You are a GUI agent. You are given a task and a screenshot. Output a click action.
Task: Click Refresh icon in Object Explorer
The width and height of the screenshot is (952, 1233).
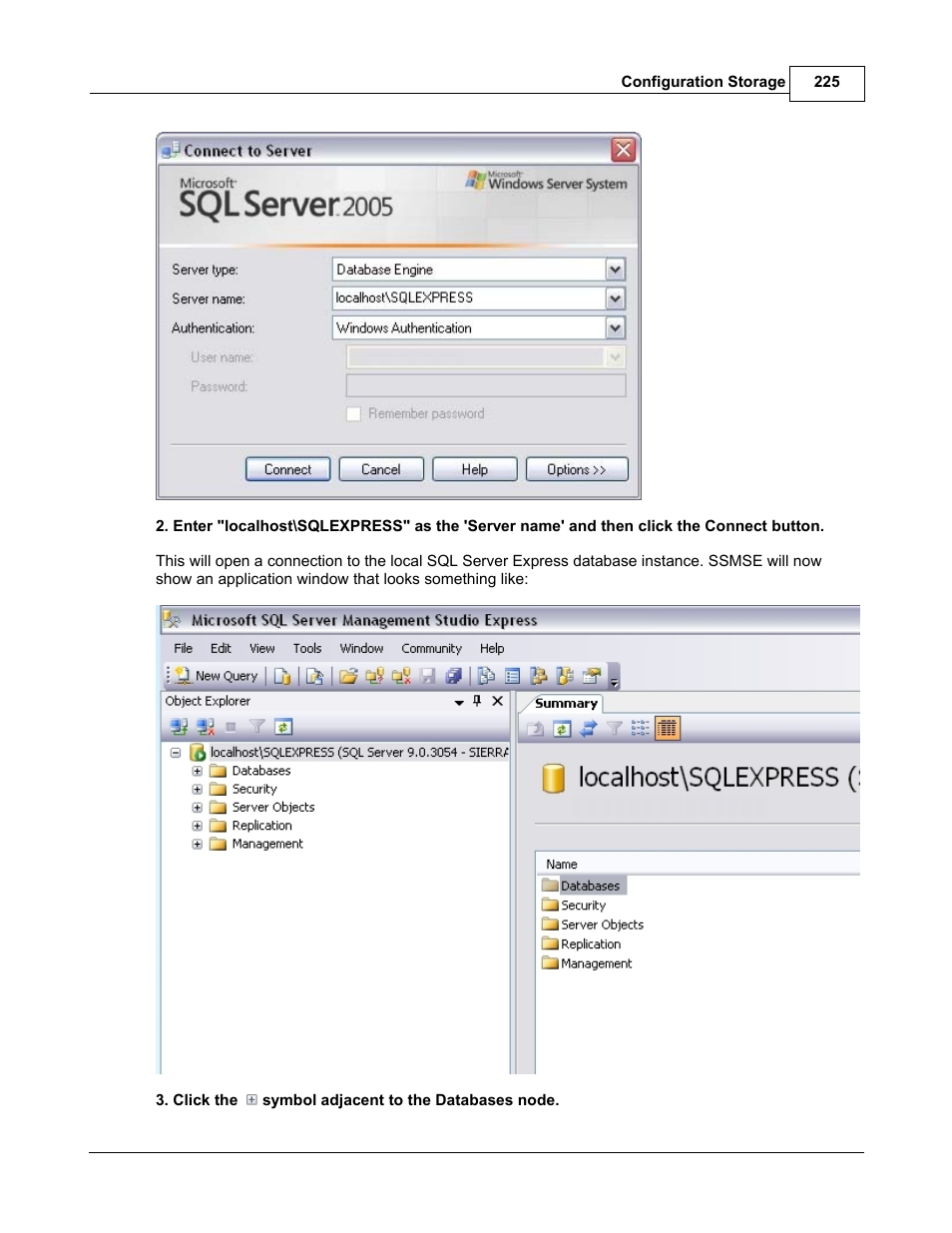point(282,727)
